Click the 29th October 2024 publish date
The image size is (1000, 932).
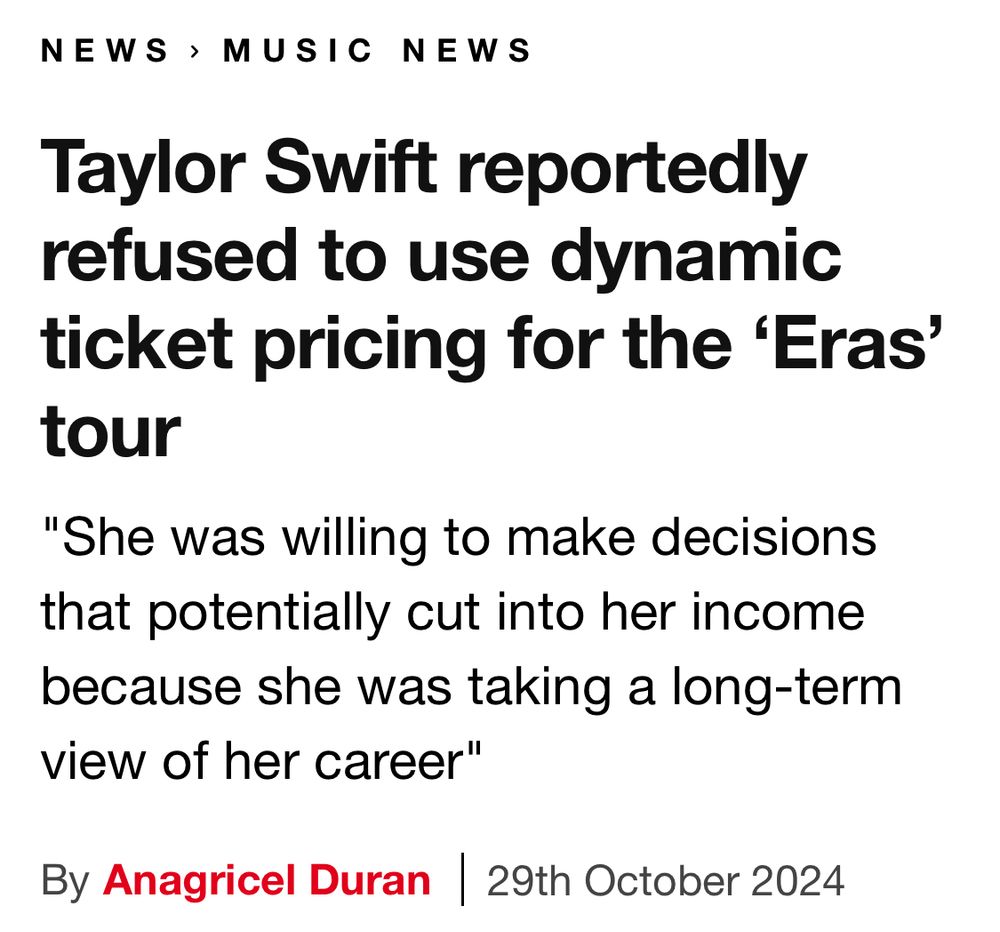[x=665, y=881]
